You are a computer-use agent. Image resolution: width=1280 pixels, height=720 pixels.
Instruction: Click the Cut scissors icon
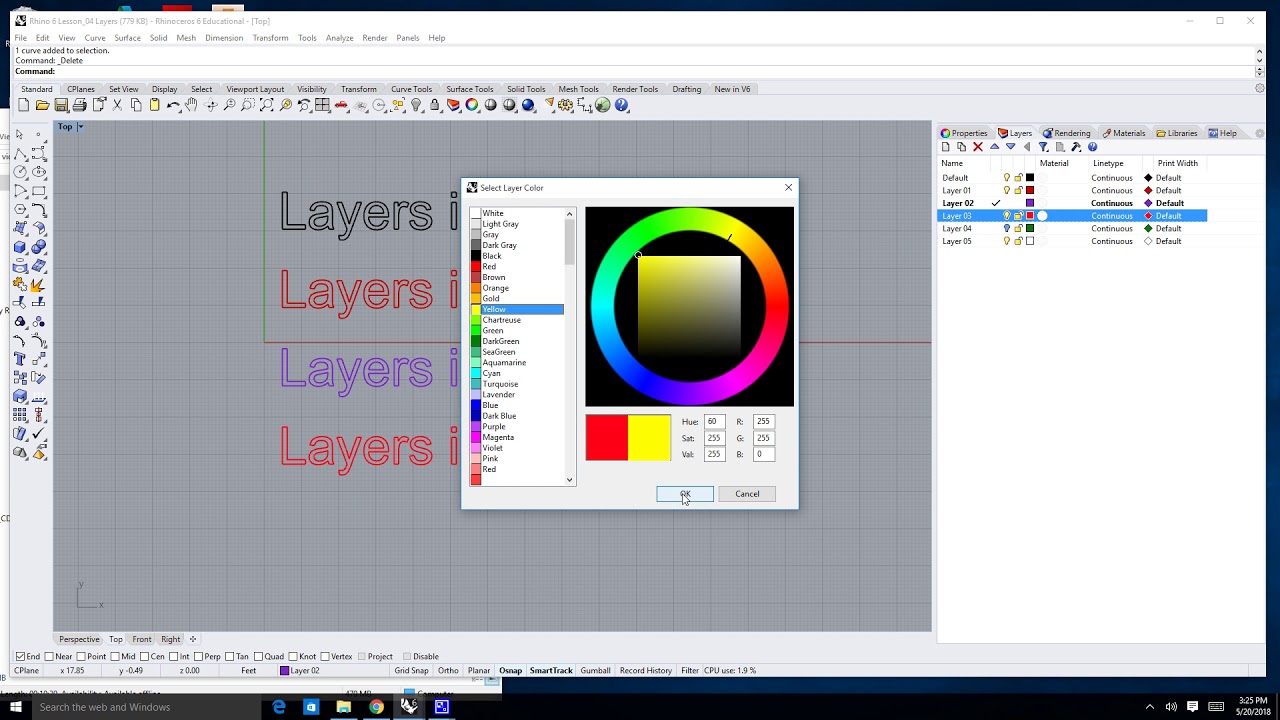pos(117,105)
